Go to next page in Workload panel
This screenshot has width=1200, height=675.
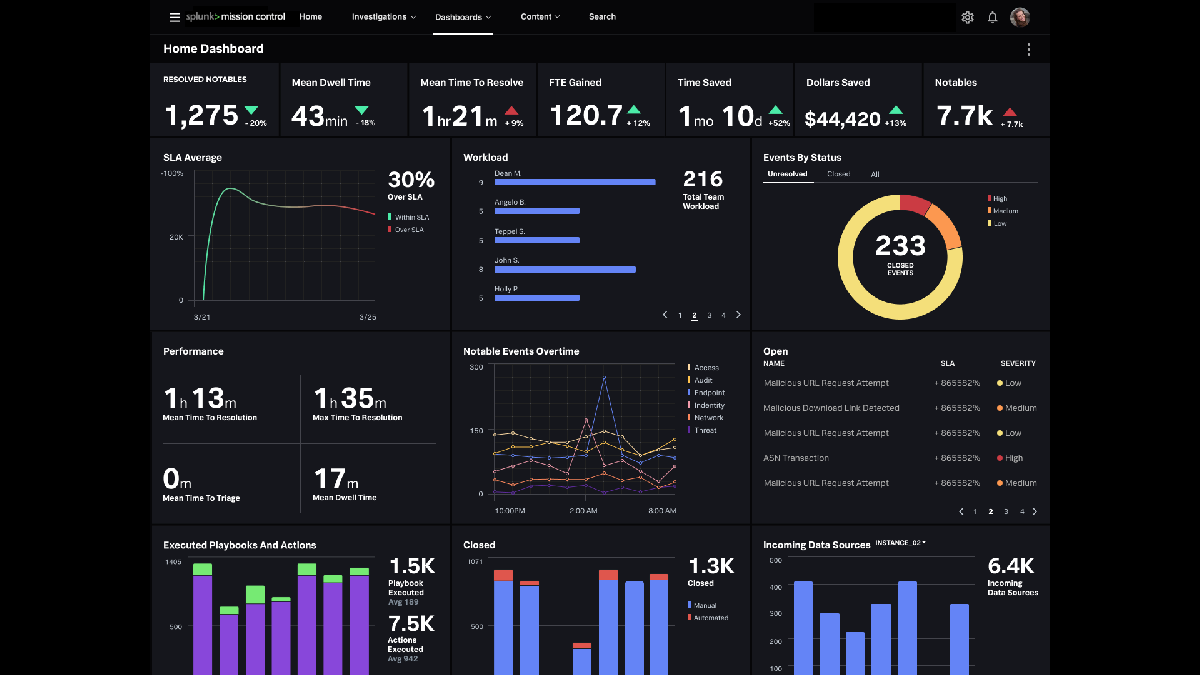738,315
